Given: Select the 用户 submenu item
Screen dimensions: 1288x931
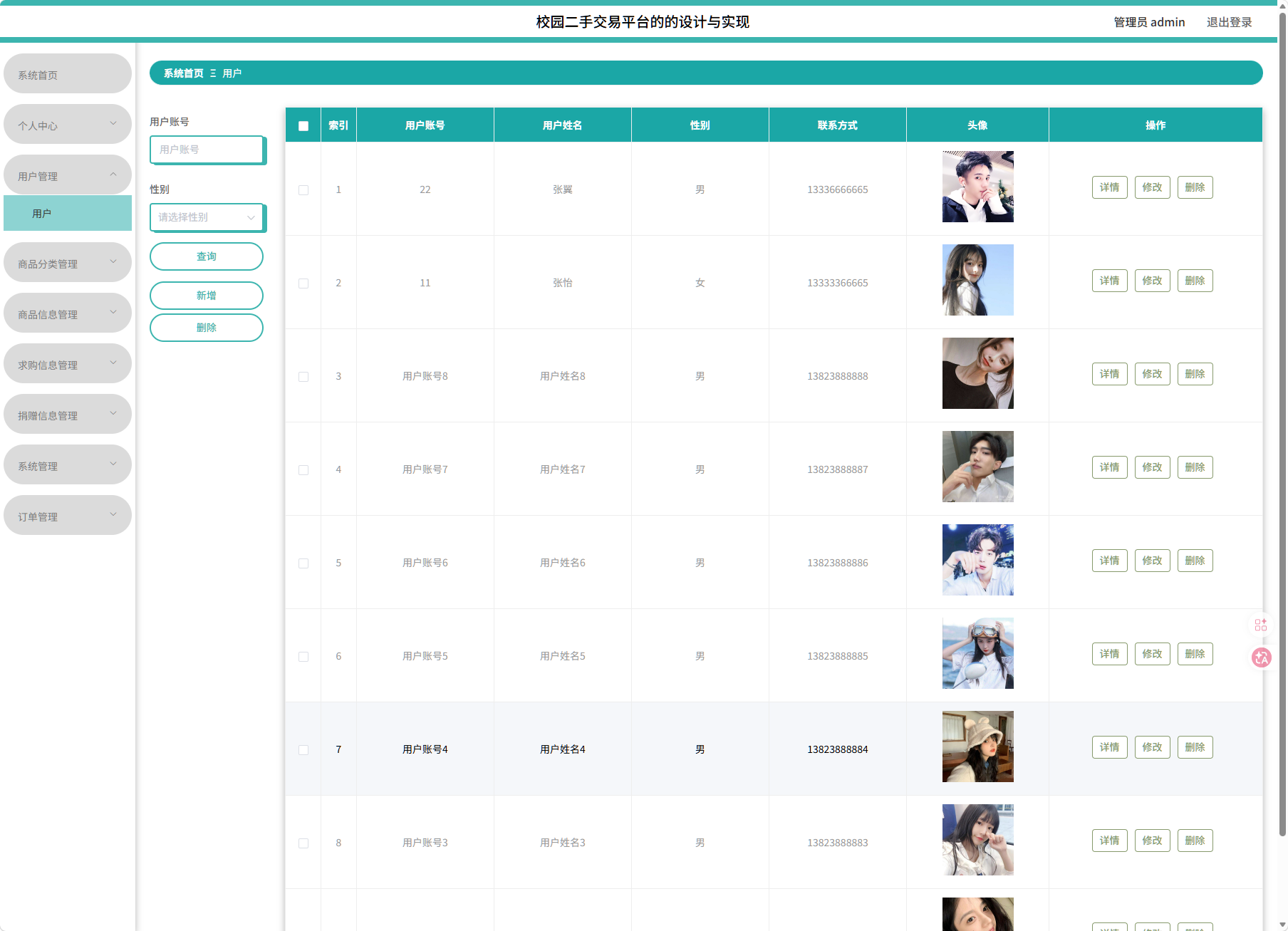Looking at the screenshot, I should 68,213.
